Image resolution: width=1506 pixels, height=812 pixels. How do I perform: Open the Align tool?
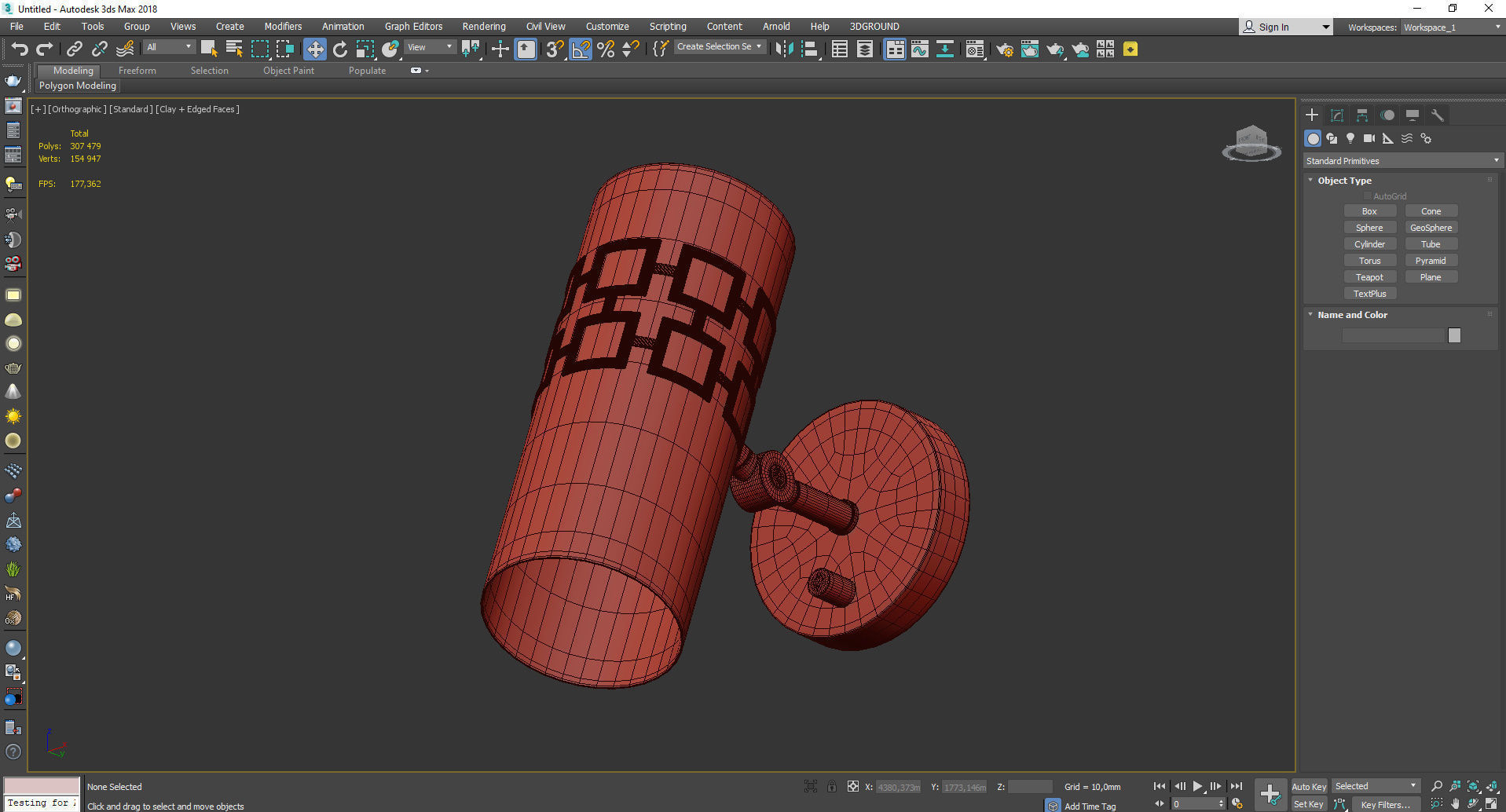click(810, 49)
